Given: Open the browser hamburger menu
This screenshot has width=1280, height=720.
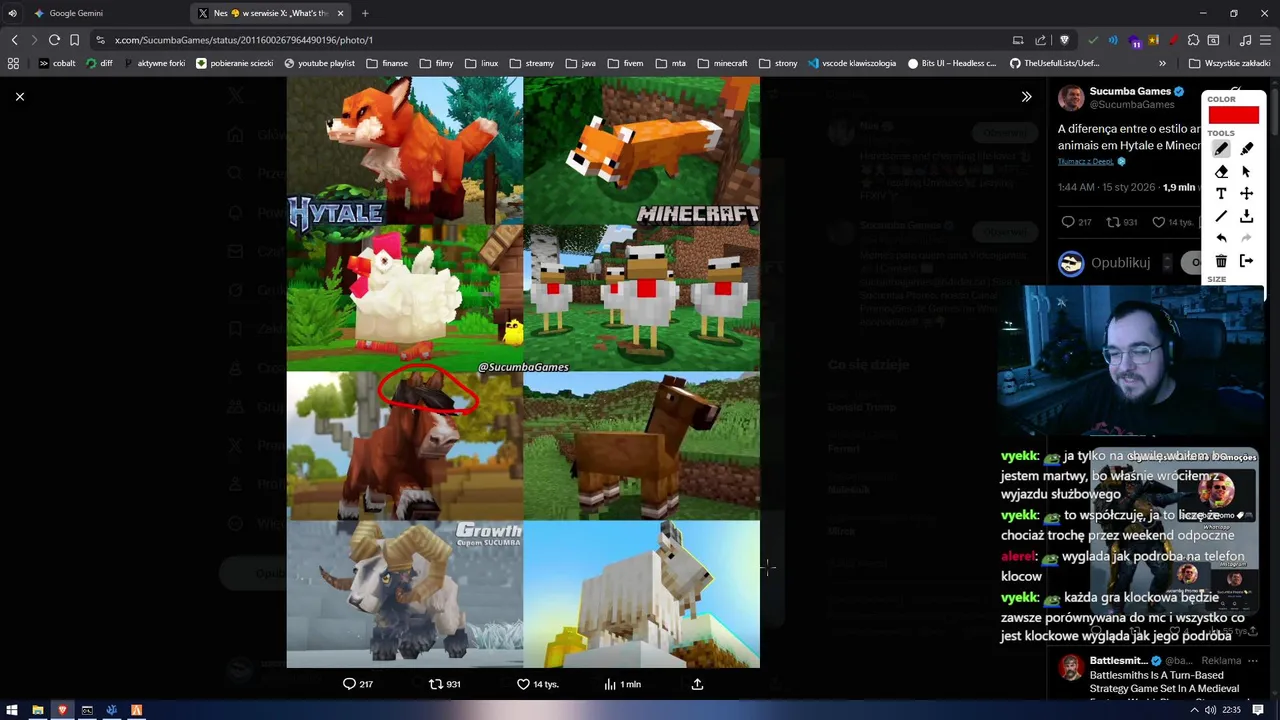Looking at the screenshot, I should [x=1265, y=40].
